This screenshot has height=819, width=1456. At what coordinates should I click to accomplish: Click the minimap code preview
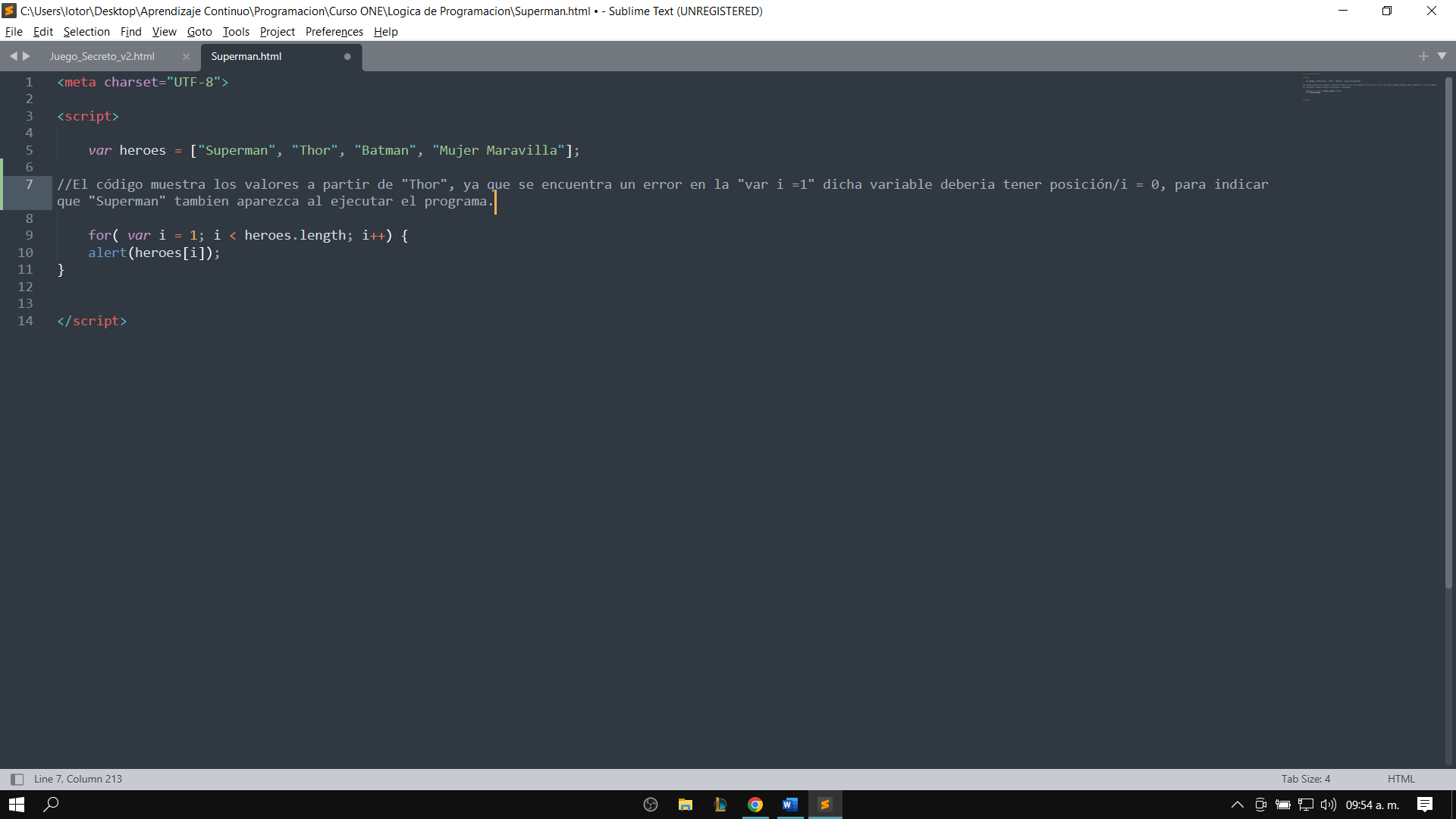pyautogui.click(x=1369, y=87)
